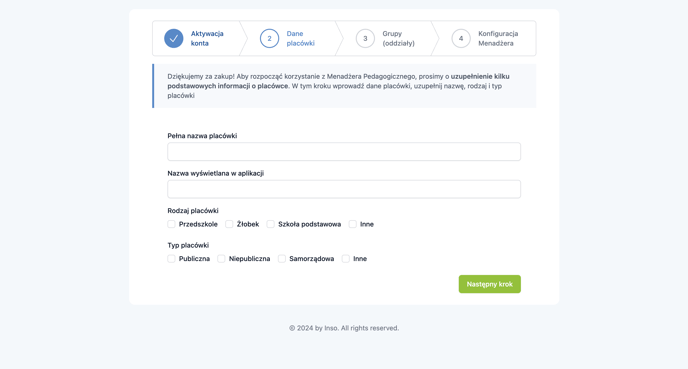Click the step 3 circle icon
The height and width of the screenshot is (369, 688).
365,38
